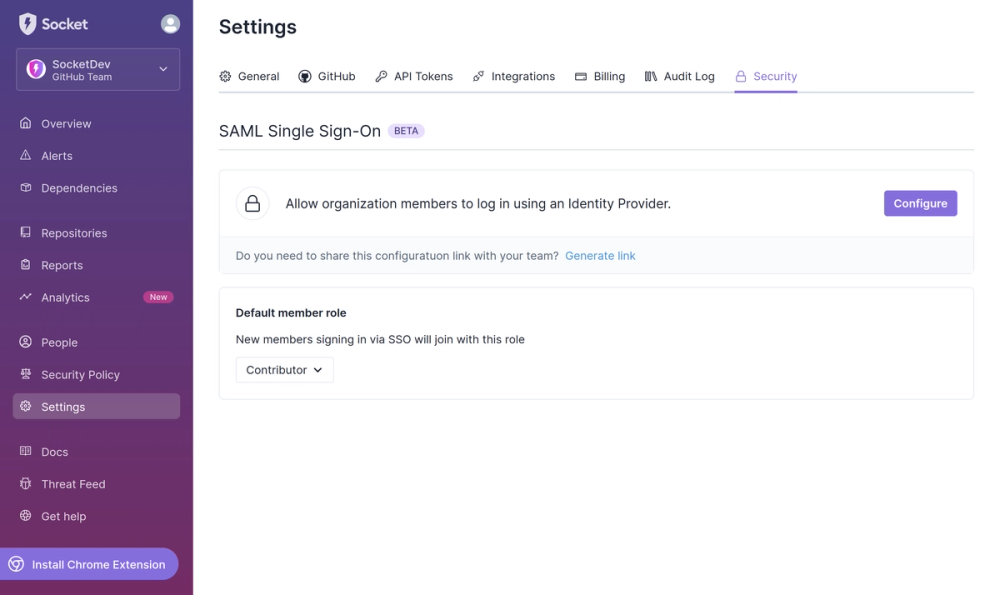Click the user avatar in the sidebar header

pyautogui.click(x=169, y=23)
